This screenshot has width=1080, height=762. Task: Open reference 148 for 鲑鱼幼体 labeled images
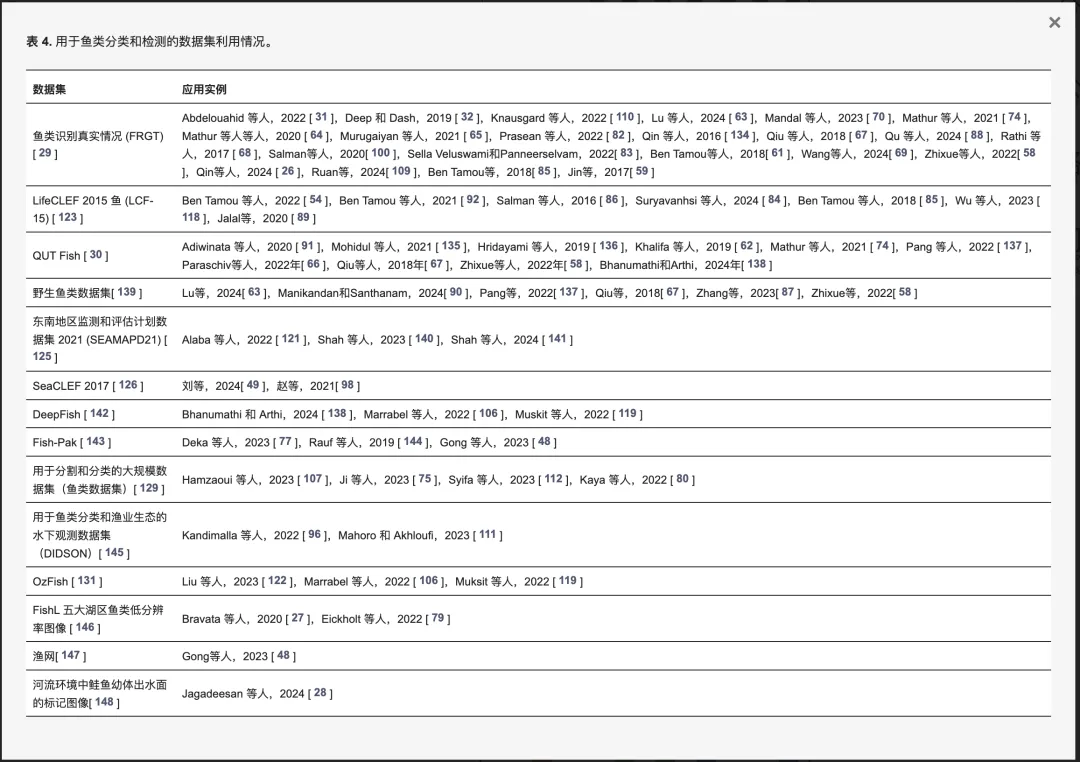click(104, 702)
